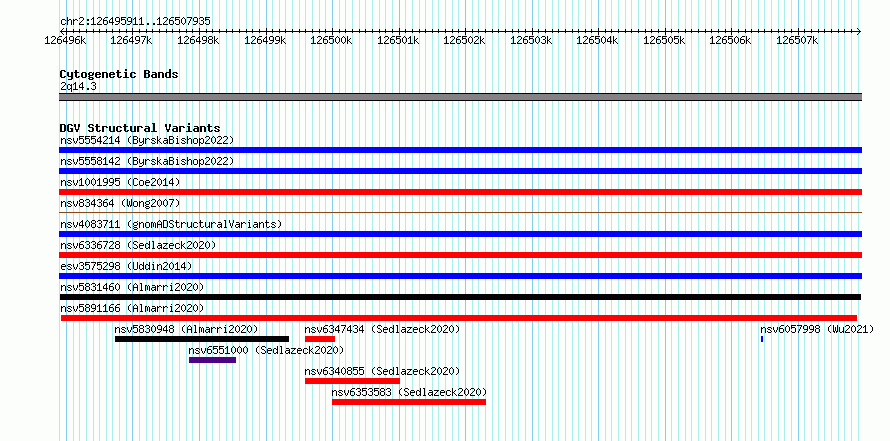Click the black bar under nsv5831460
The width and height of the screenshot is (890, 441).
pyautogui.click(x=460, y=297)
